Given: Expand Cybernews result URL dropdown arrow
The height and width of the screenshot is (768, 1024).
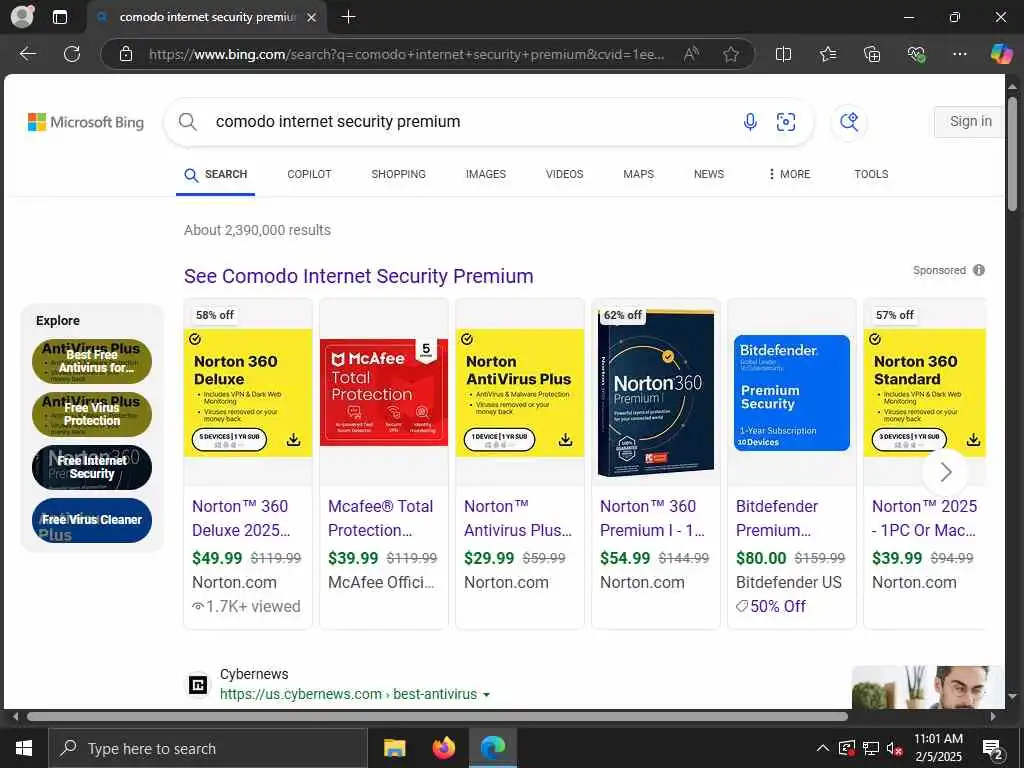Looking at the screenshot, I should 486,695.
